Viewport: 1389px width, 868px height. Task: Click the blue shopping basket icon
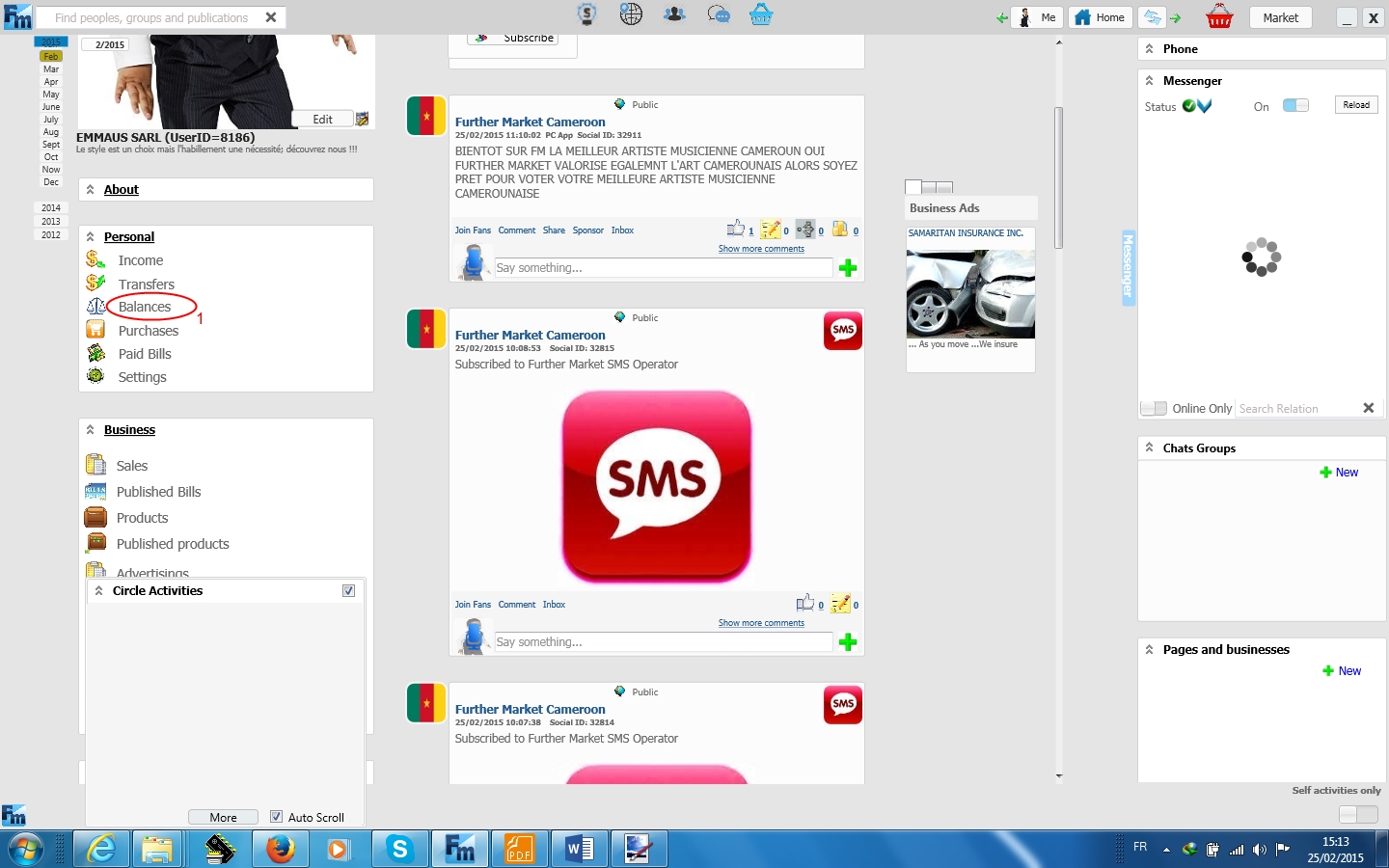pyautogui.click(x=761, y=14)
